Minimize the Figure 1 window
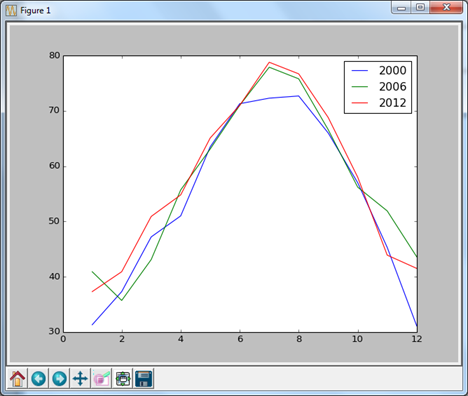Screen dimensions: 468x396 (401, 7)
